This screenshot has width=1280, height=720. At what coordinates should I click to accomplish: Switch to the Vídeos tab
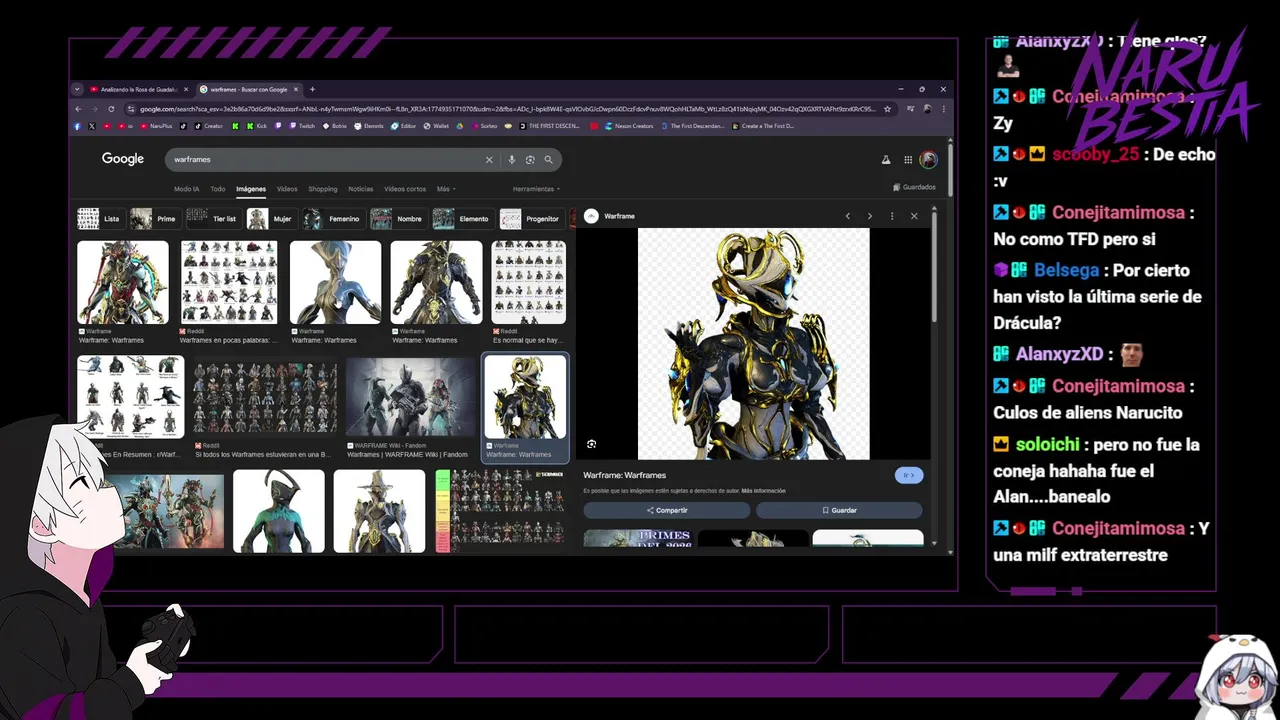click(x=287, y=189)
